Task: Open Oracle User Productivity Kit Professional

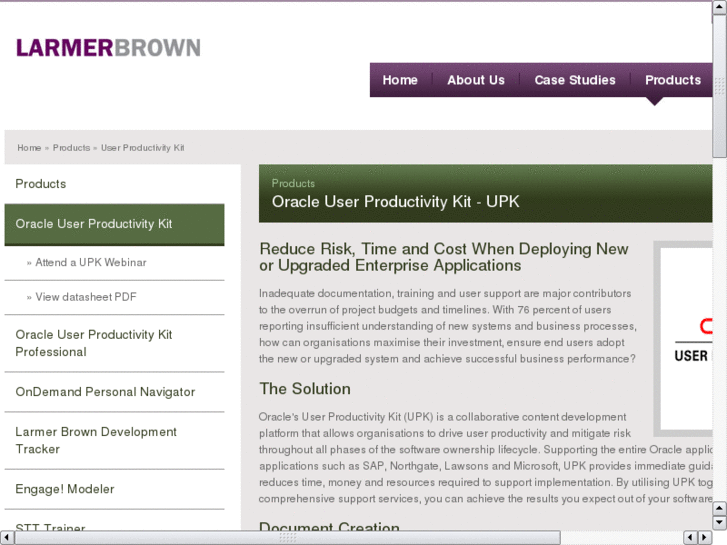Action: [x=94, y=343]
